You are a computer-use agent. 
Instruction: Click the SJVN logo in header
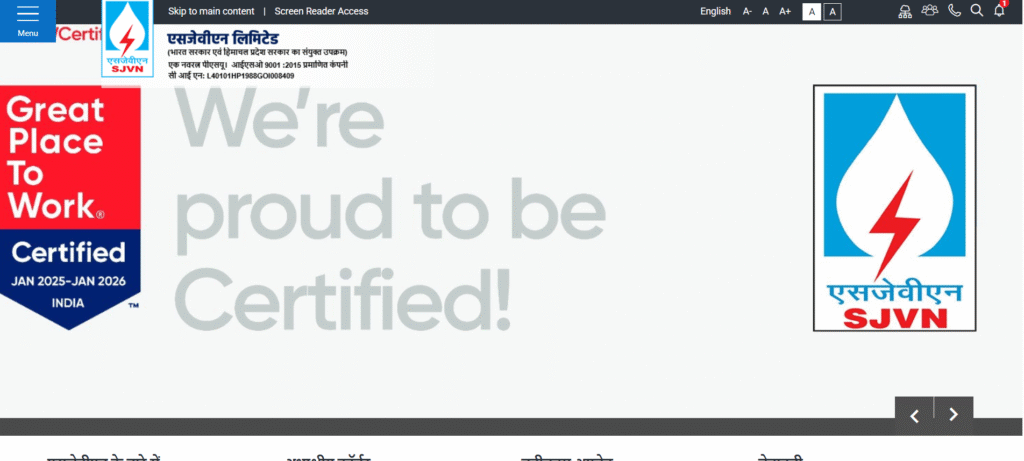[x=128, y=38]
